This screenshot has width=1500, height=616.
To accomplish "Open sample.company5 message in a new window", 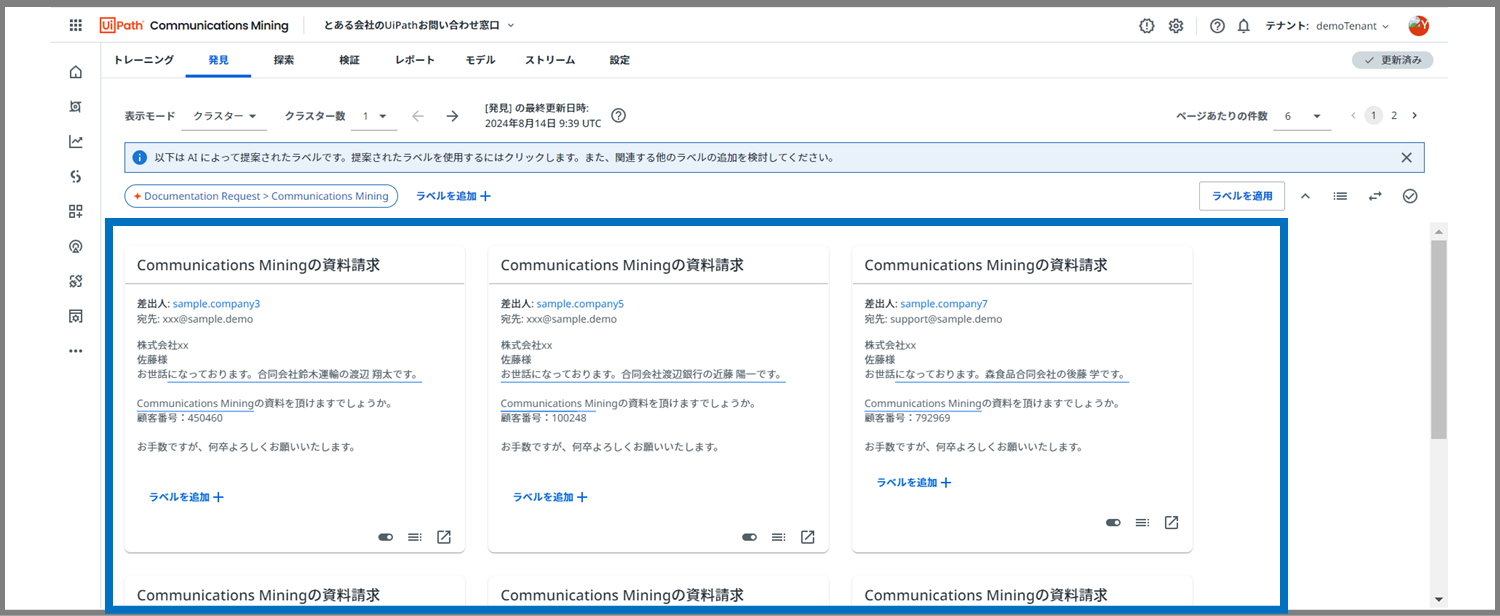I will tap(808, 537).
